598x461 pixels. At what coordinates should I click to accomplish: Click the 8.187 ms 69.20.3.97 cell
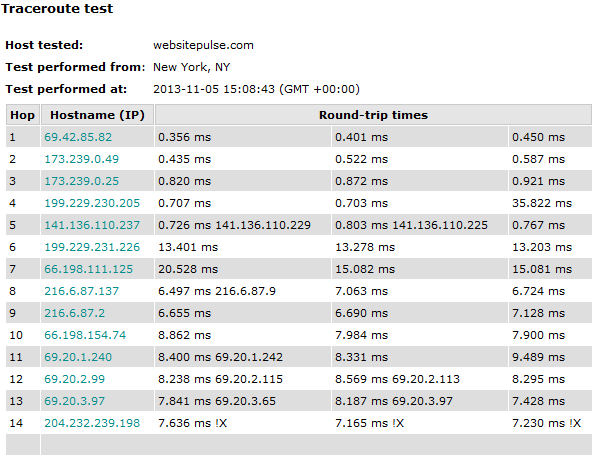coord(420,401)
